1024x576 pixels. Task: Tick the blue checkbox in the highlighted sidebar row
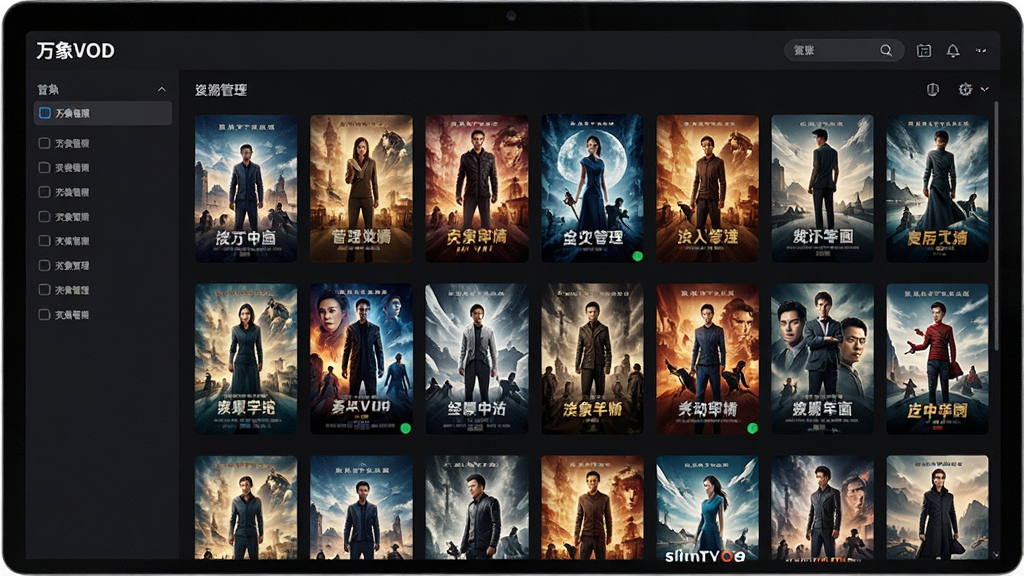point(44,113)
